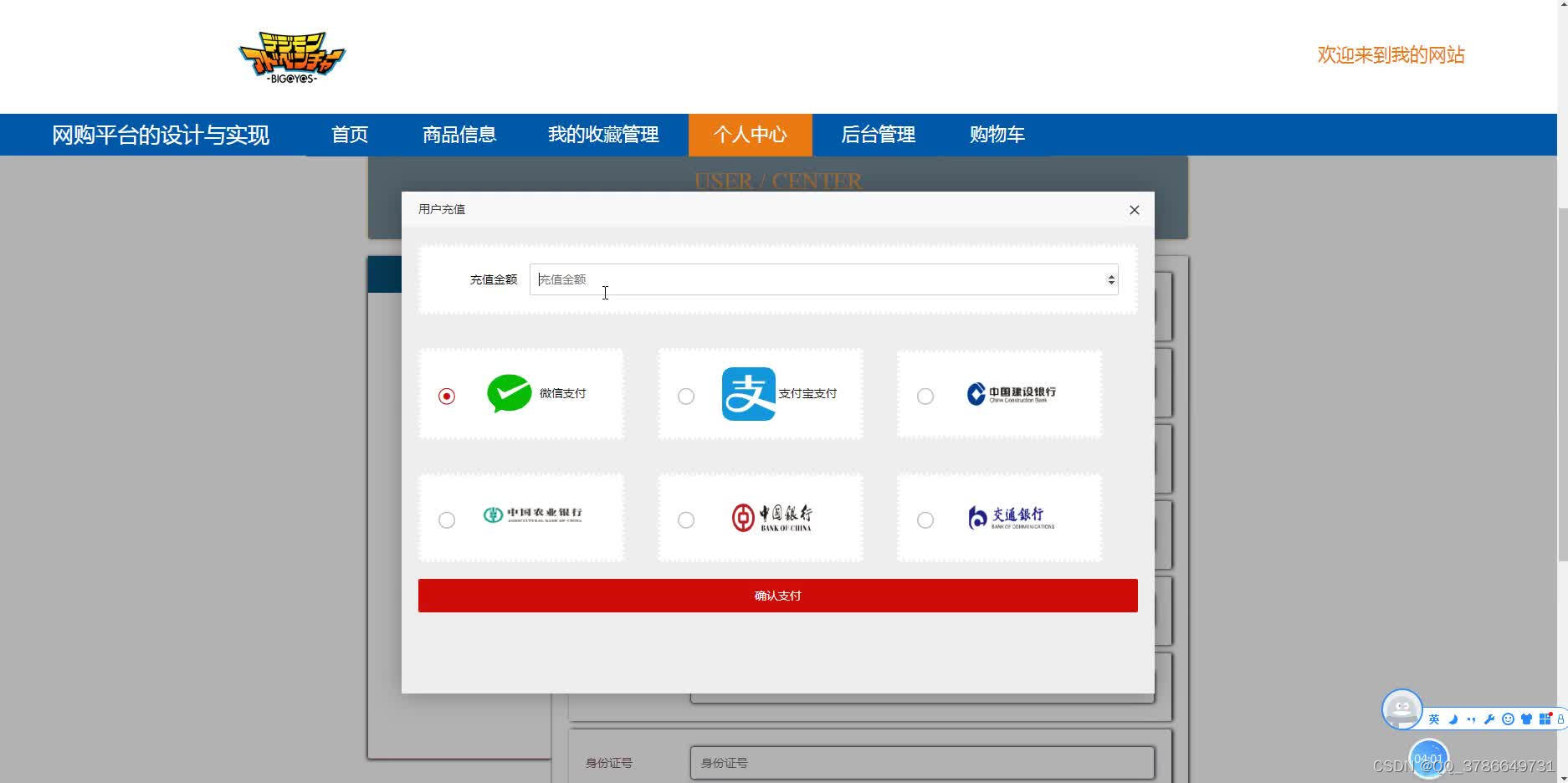The image size is (1568, 783).
Task: Click the 充值金额 field label
Action: (494, 279)
